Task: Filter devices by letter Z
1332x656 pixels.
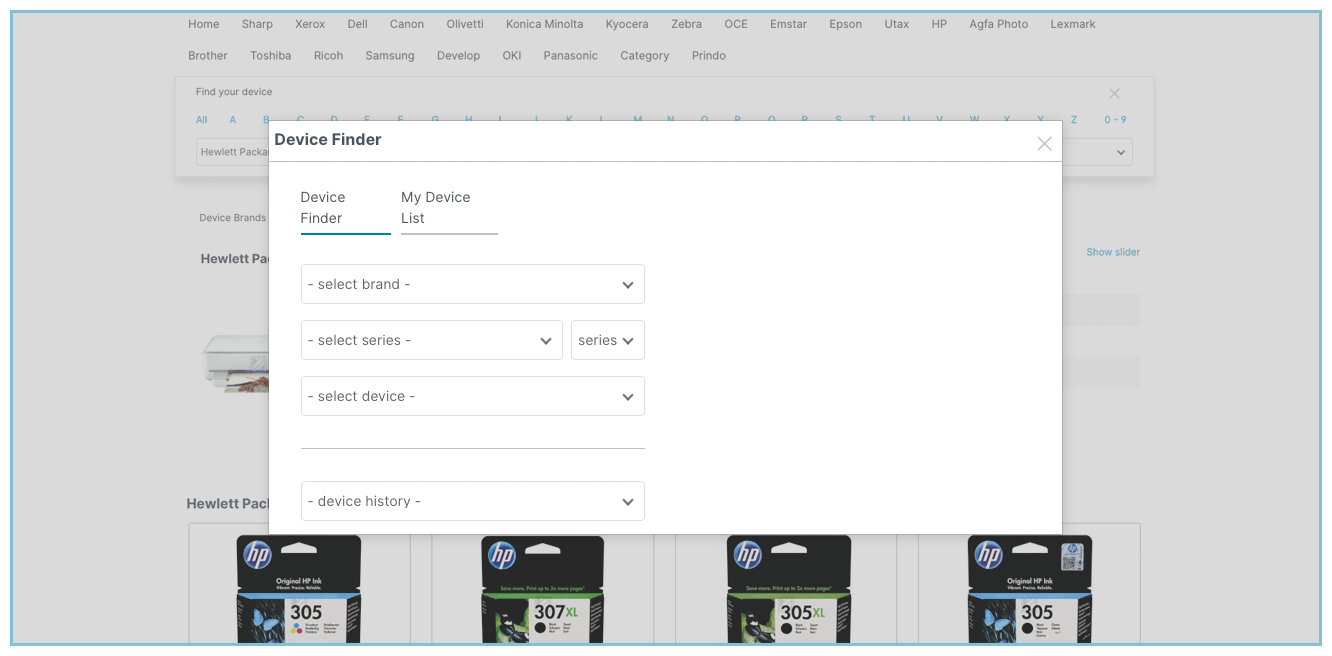Action: (1074, 120)
